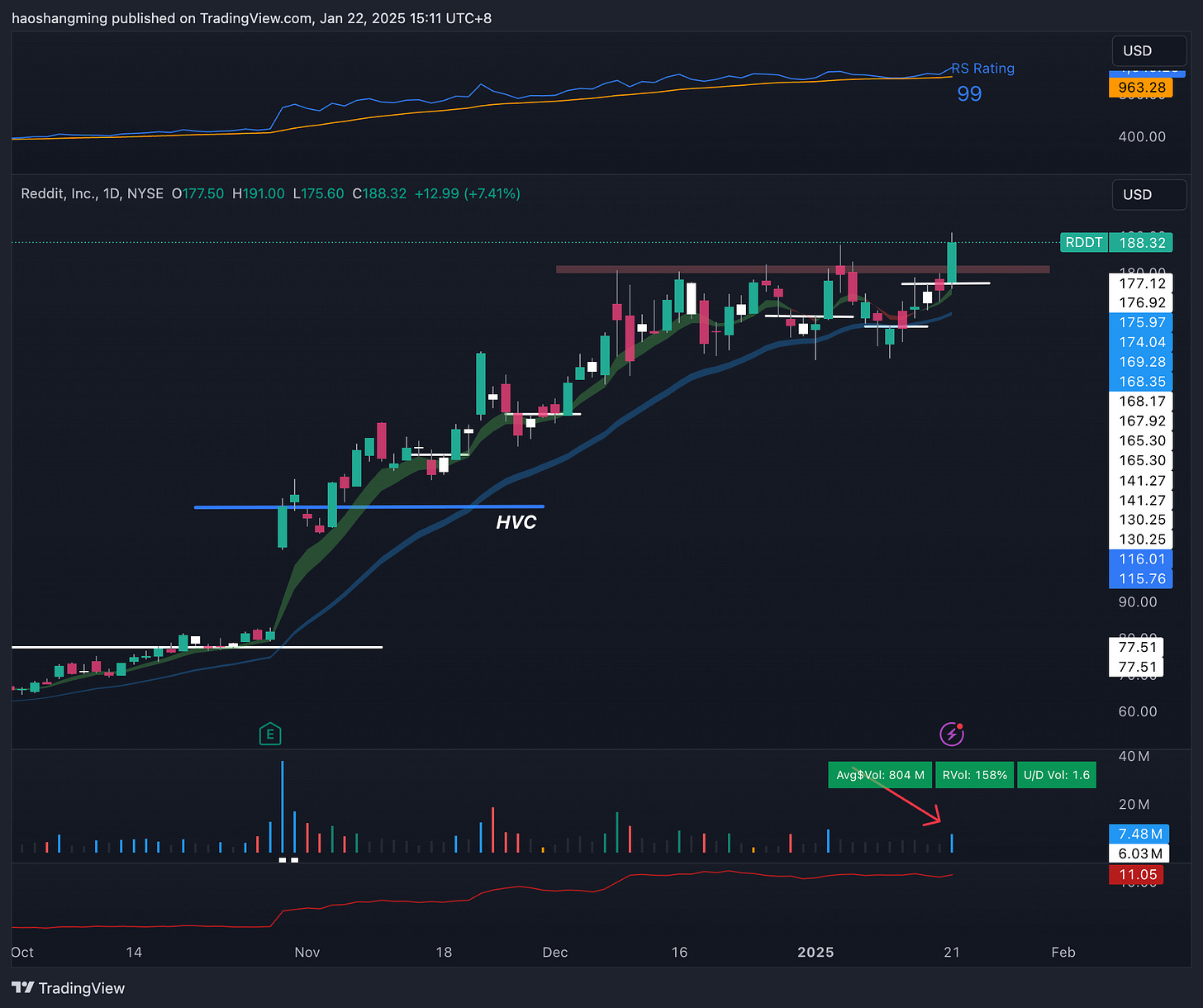
Task: Click the RDDT symbol price tag
Action: [x=1084, y=243]
